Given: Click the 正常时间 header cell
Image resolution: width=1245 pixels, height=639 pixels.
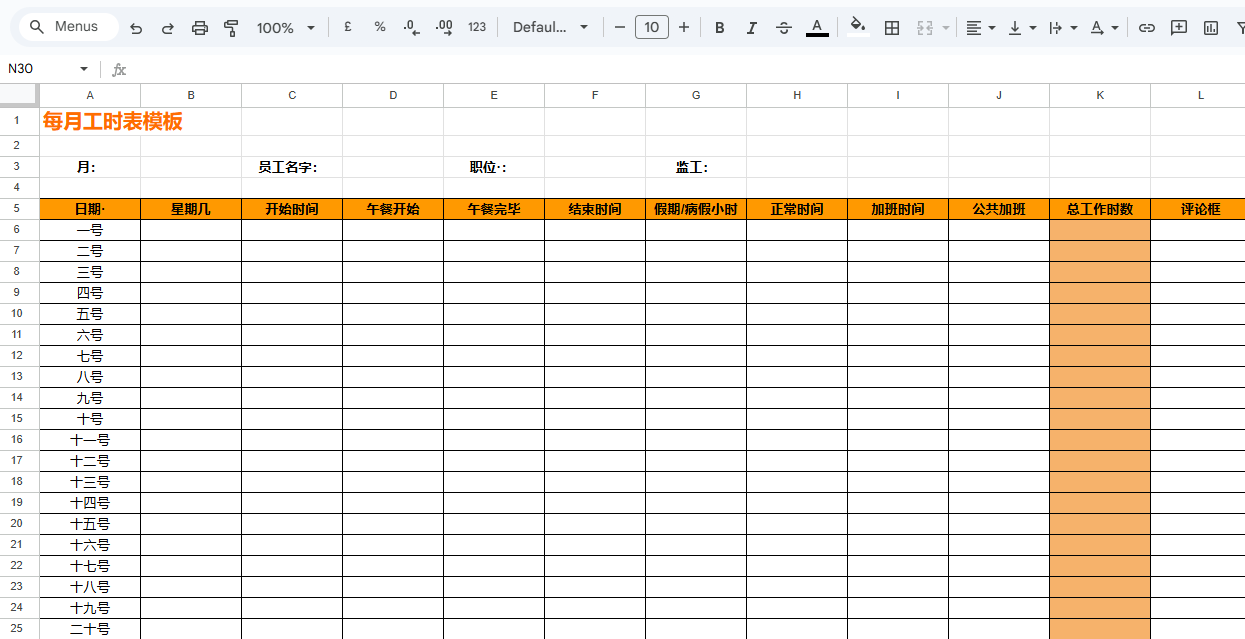Looking at the screenshot, I should [x=797, y=209].
